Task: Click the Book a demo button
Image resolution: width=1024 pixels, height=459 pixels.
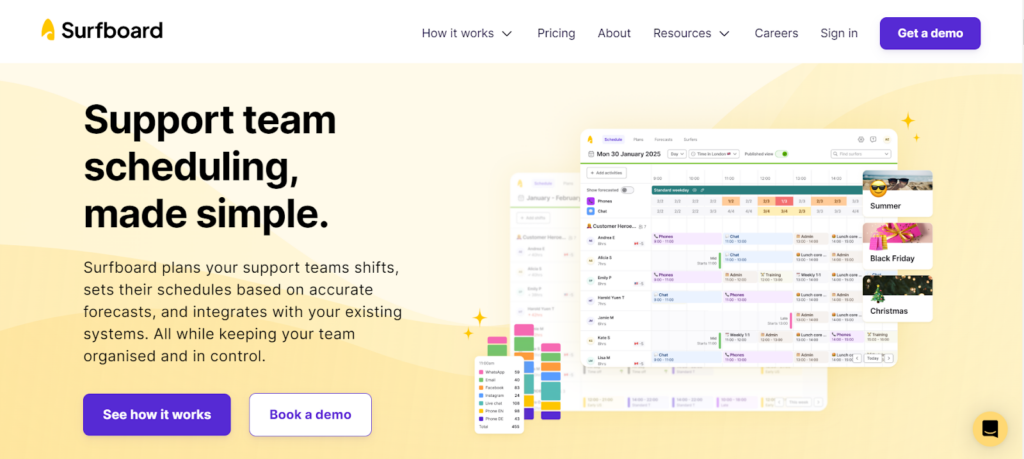Action: [x=310, y=415]
